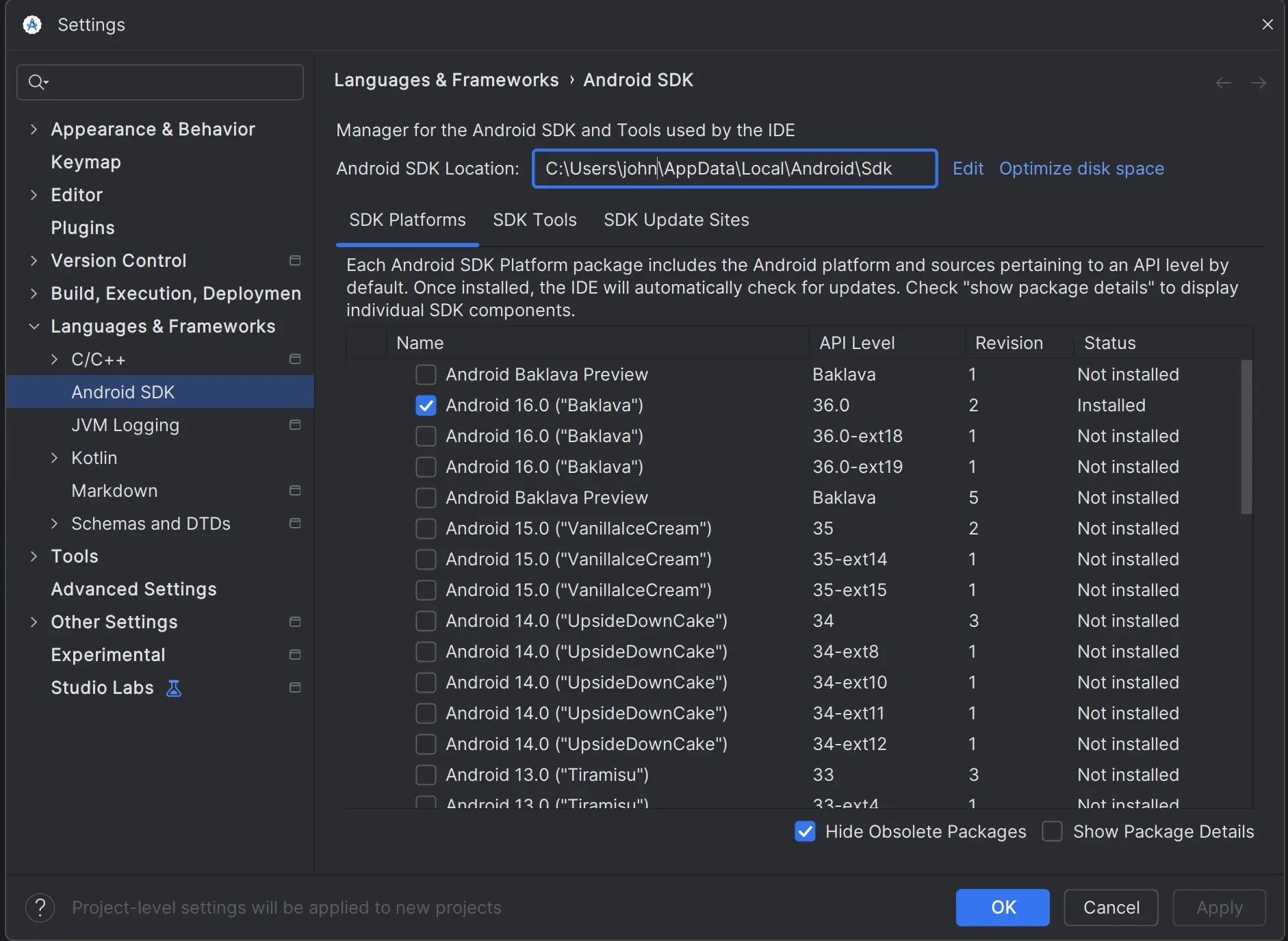Check Android 15.0 API 35 checkbox
Screen dimensions: 1288x941
coord(426,529)
